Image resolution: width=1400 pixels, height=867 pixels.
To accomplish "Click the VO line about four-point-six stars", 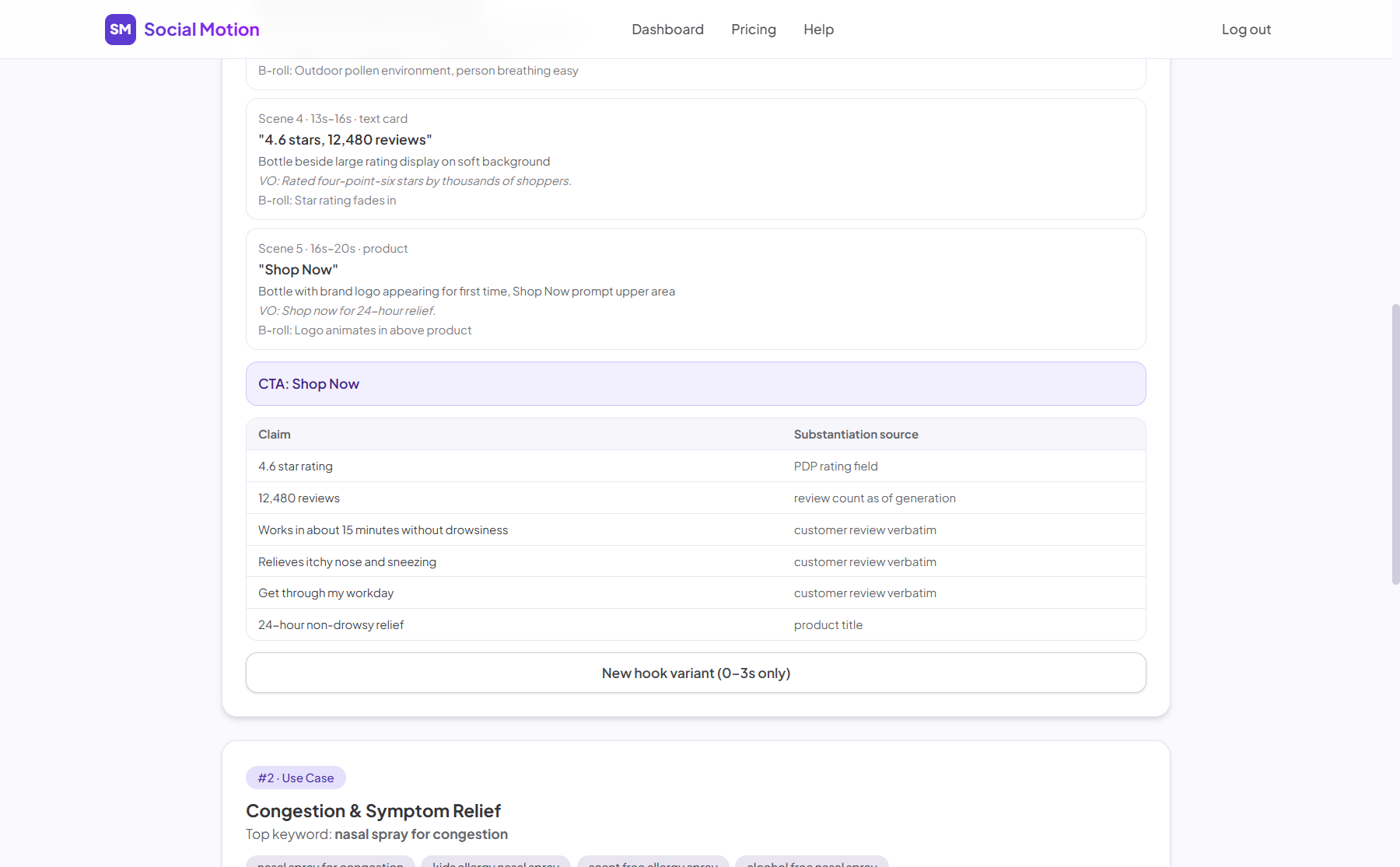I will [415, 181].
